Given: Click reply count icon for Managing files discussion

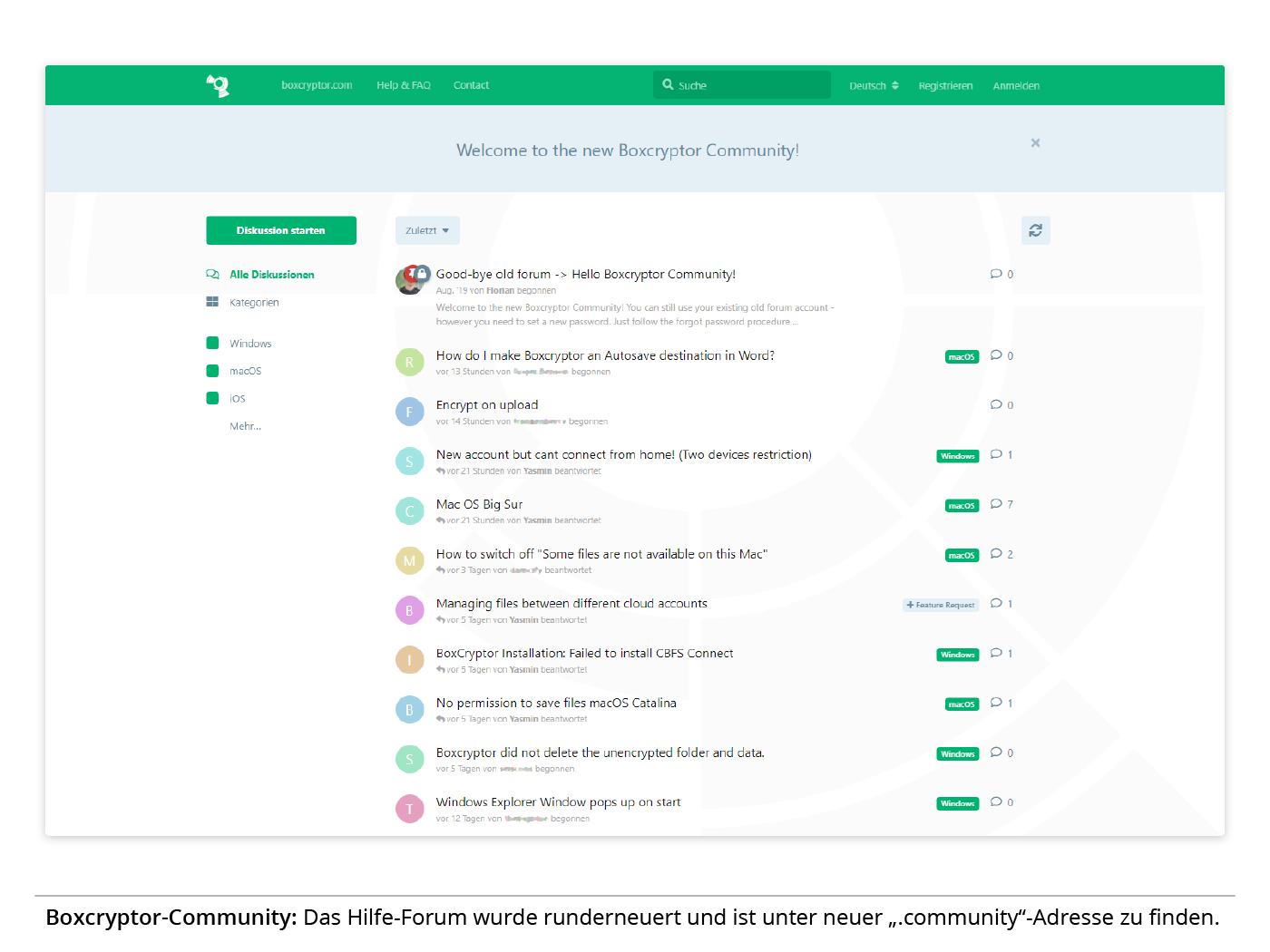Looking at the screenshot, I should pos(996,603).
